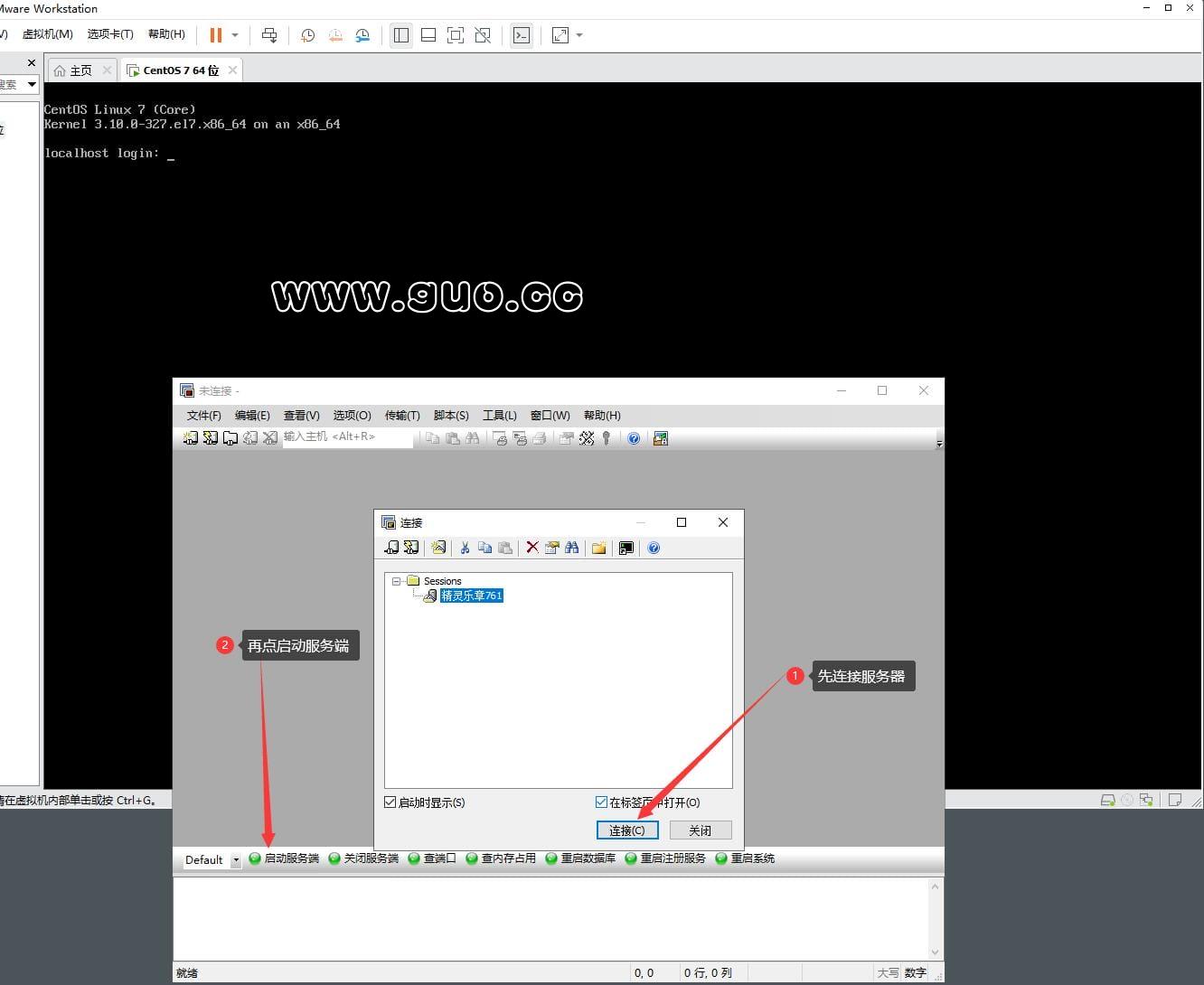
Task: Select the 精灵乐章761 session
Action: [x=471, y=596]
